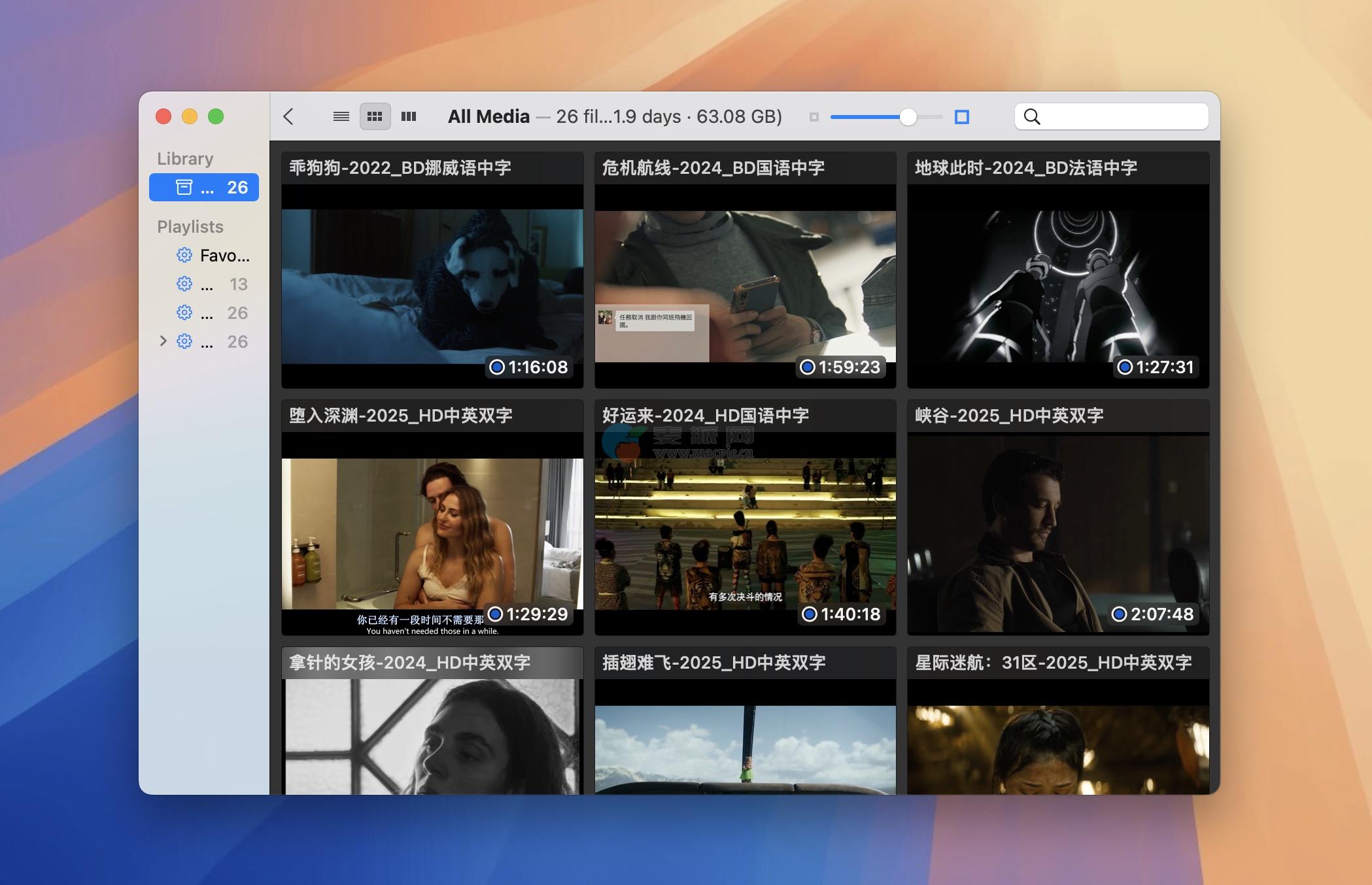Expand the collapsed playlist with chevron
This screenshot has width=1372, height=885.
coord(163,341)
